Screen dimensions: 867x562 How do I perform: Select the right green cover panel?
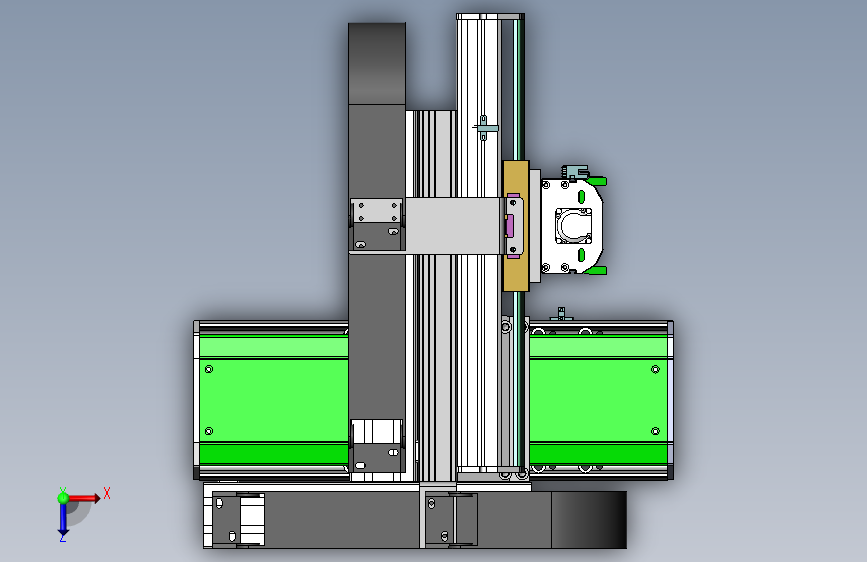pyautogui.click(x=598, y=399)
